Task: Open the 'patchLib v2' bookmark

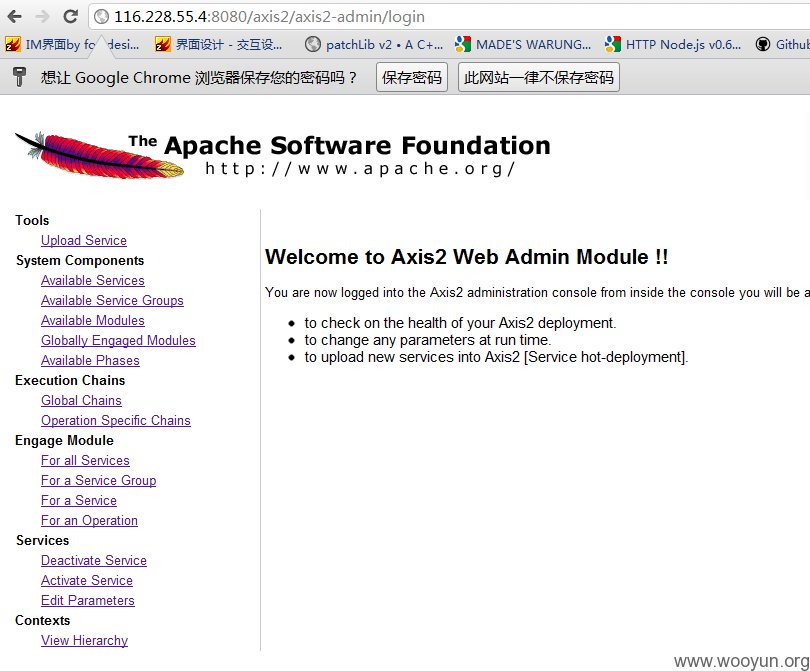Action: pyautogui.click(x=373, y=44)
